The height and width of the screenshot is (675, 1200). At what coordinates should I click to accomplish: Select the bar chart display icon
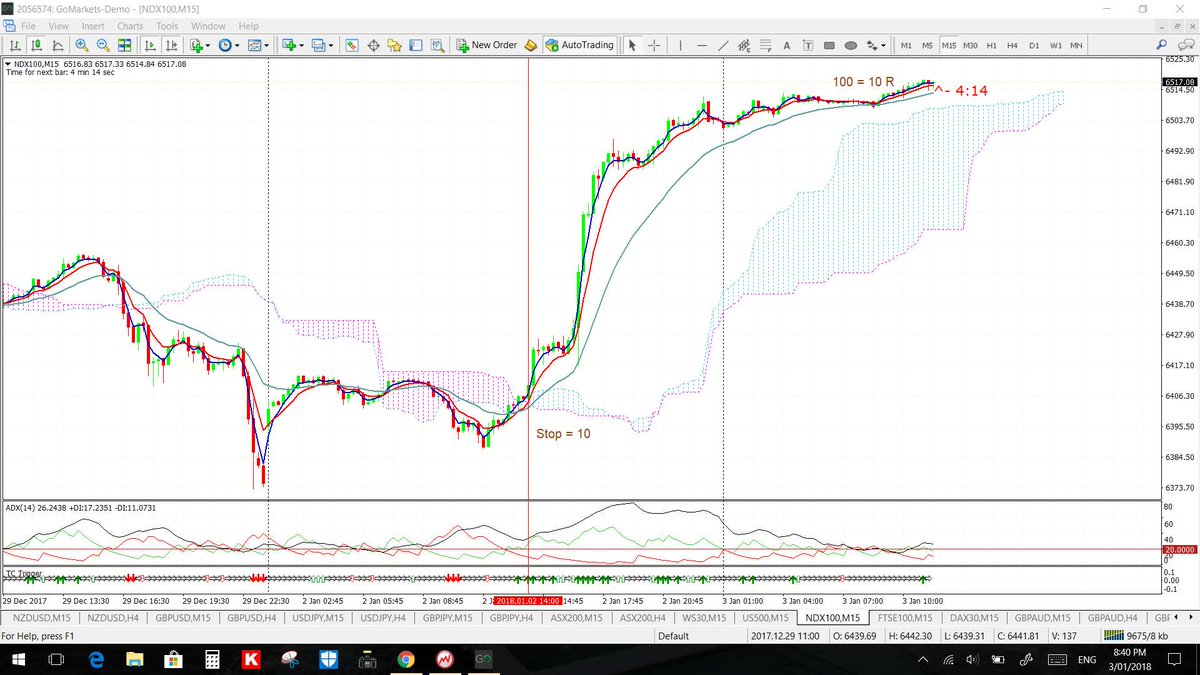tap(16, 45)
